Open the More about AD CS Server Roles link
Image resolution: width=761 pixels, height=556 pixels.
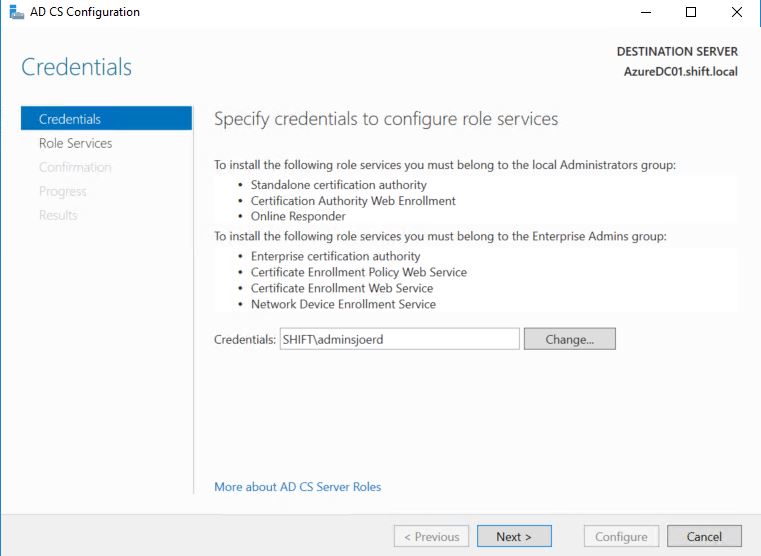(297, 487)
